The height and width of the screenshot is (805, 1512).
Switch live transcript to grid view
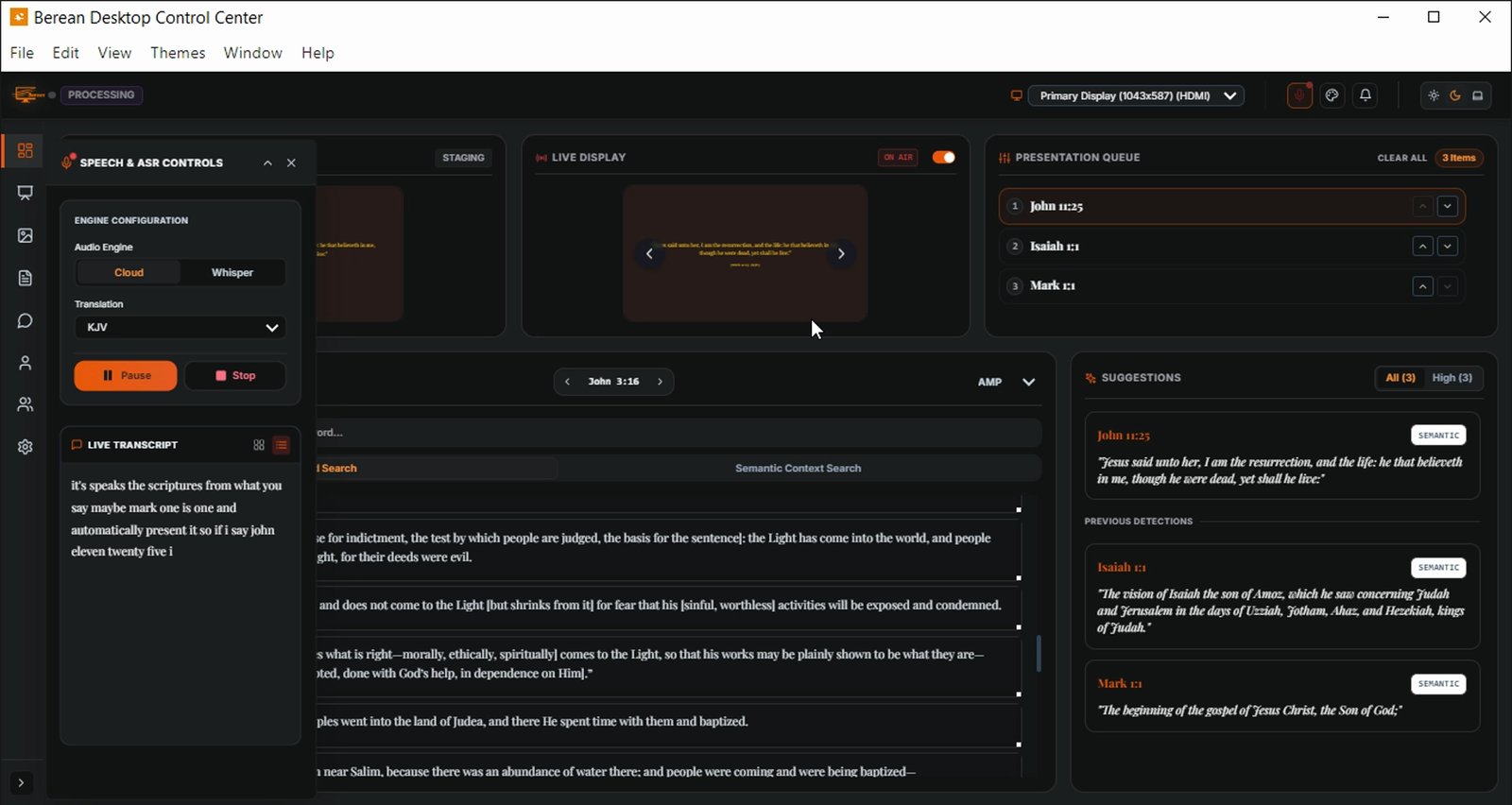259,445
